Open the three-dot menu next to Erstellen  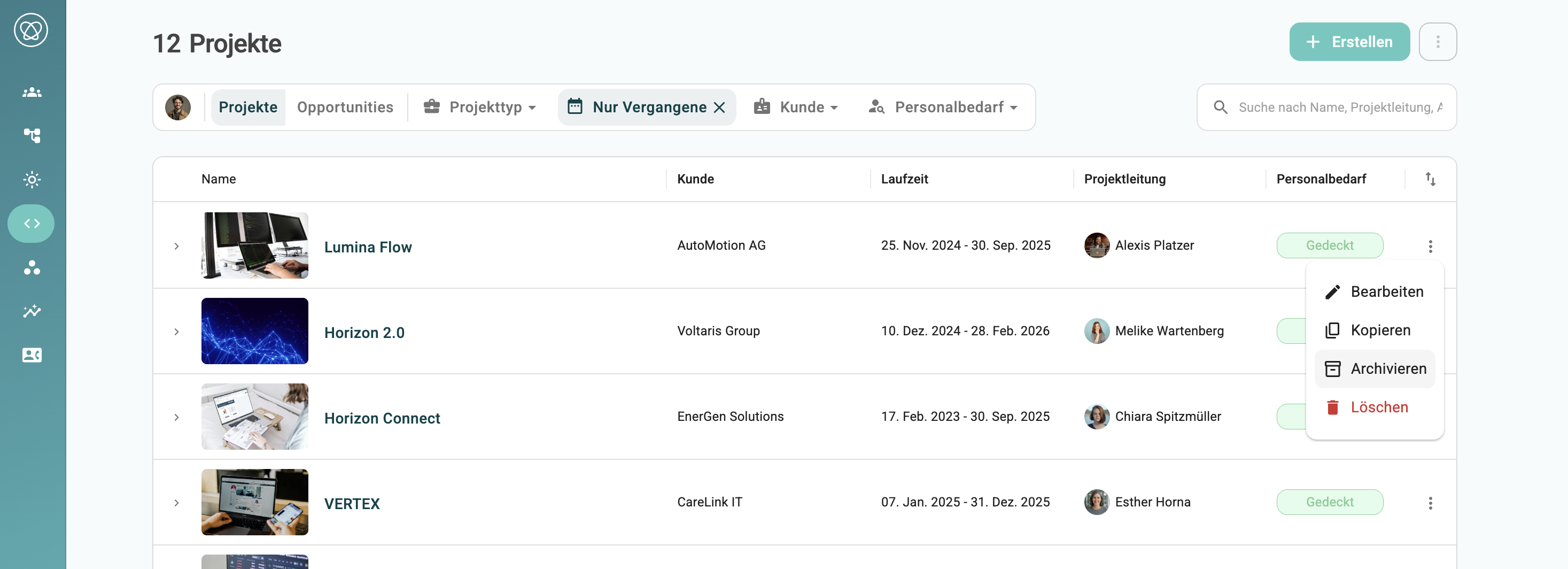pos(1438,42)
